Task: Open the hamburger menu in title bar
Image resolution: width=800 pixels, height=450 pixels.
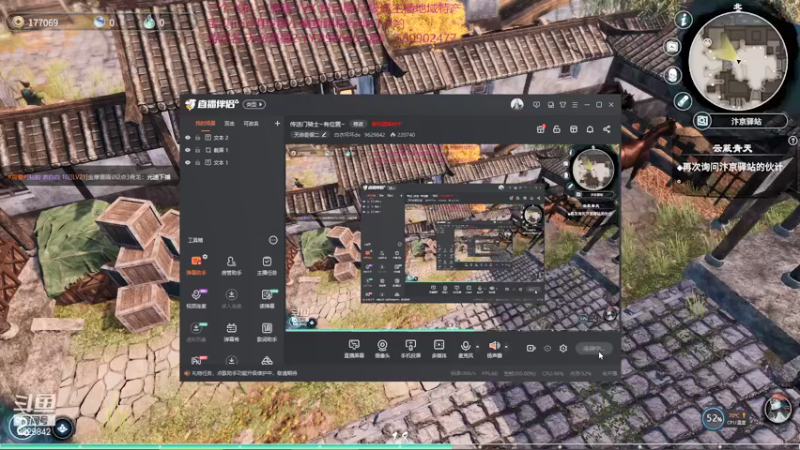Action: pyautogui.click(x=575, y=105)
